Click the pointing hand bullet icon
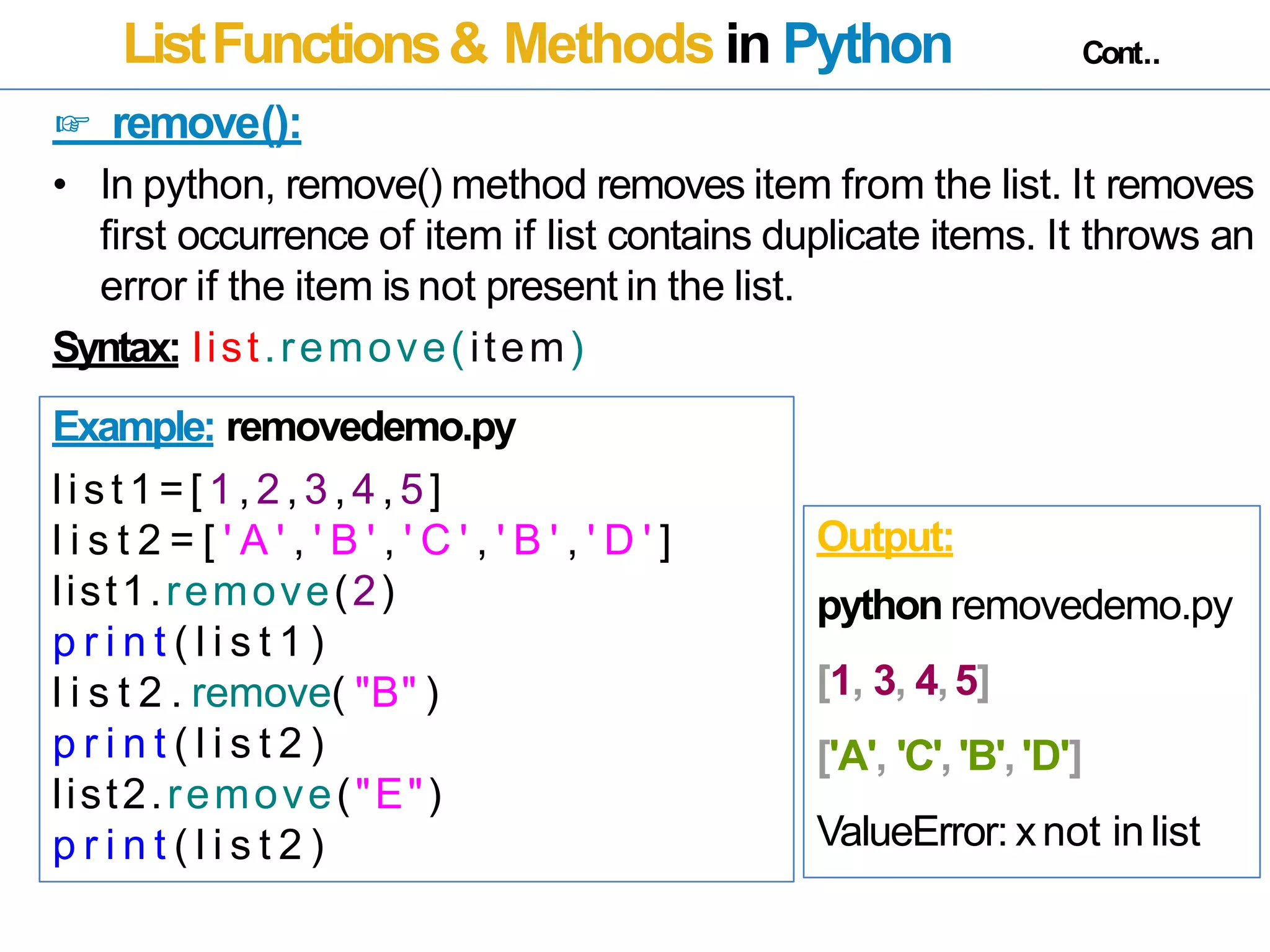1270x952 pixels. [x=73, y=125]
